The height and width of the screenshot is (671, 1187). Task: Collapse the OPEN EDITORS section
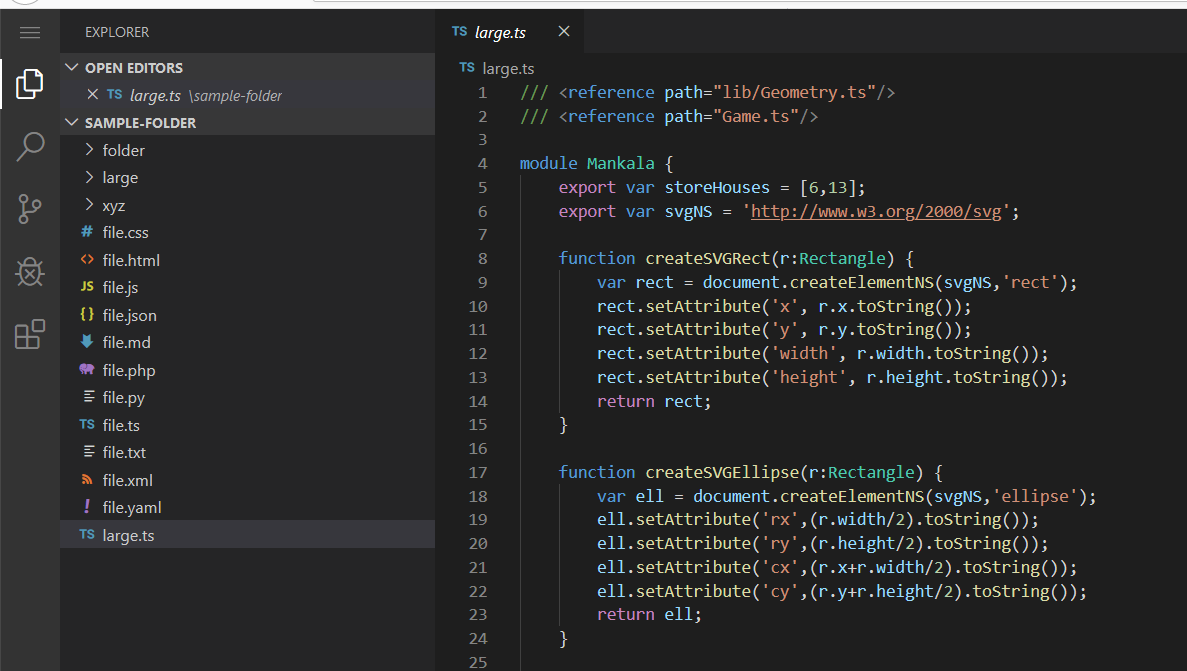71,67
